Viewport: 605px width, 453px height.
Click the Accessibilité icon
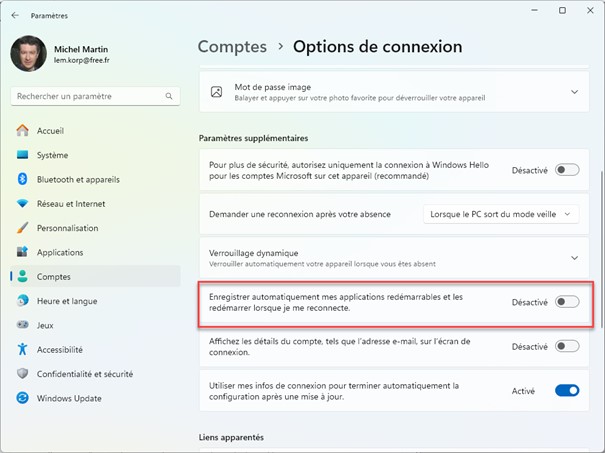[22, 349]
